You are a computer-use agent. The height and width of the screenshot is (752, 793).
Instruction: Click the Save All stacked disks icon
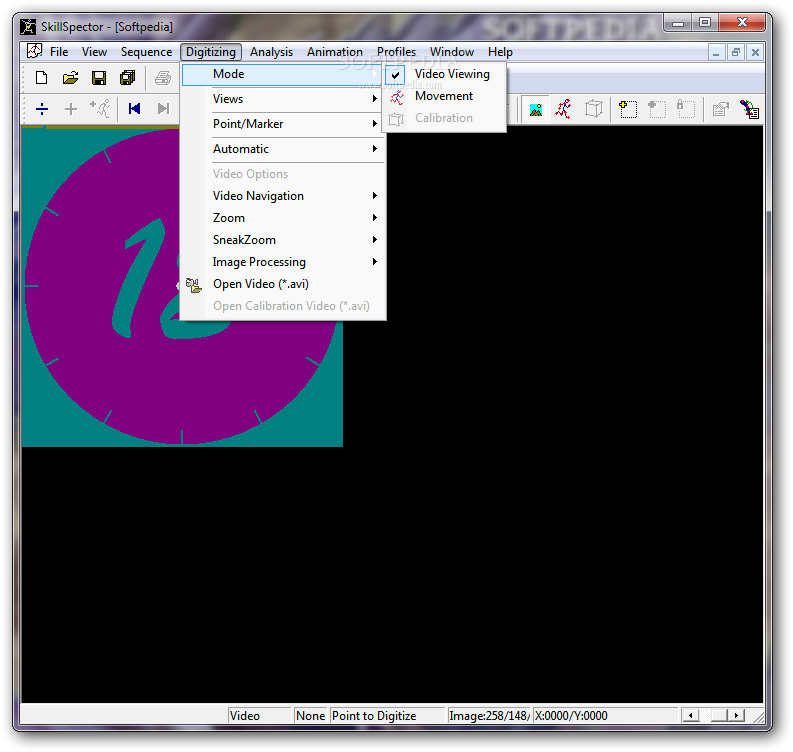[127, 78]
